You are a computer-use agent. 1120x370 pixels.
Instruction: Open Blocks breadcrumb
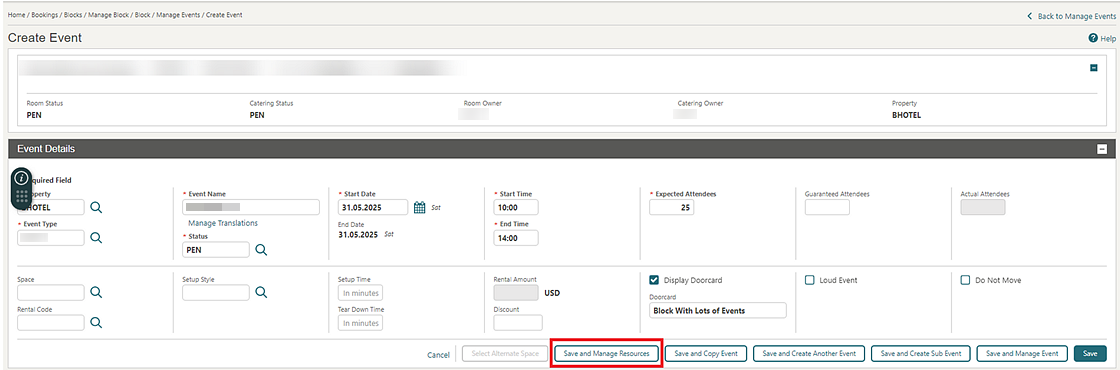point(74,15)
